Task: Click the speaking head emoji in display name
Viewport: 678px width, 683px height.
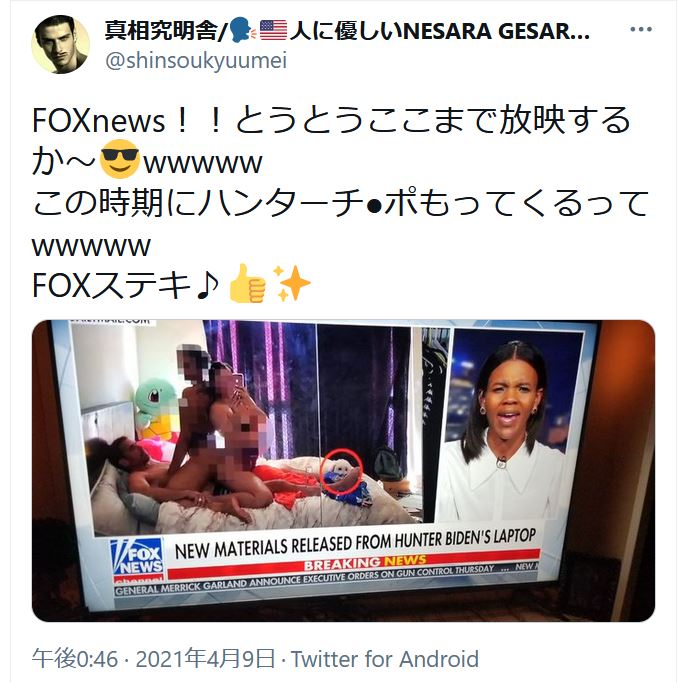Action: pyautogui.click(x=241, y=31)
